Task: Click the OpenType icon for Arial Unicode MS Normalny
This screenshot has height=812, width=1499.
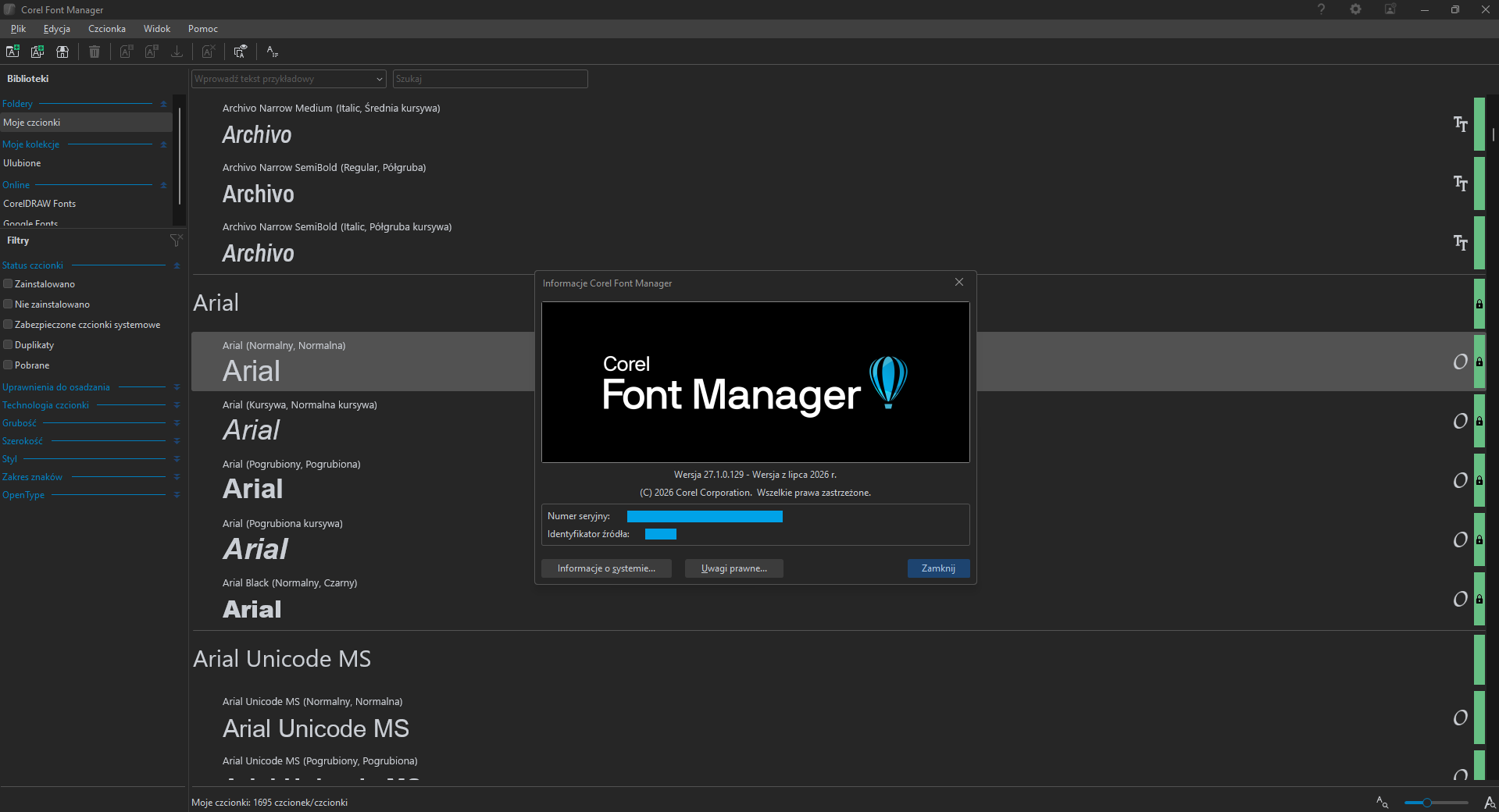Action: point(1460,718)
